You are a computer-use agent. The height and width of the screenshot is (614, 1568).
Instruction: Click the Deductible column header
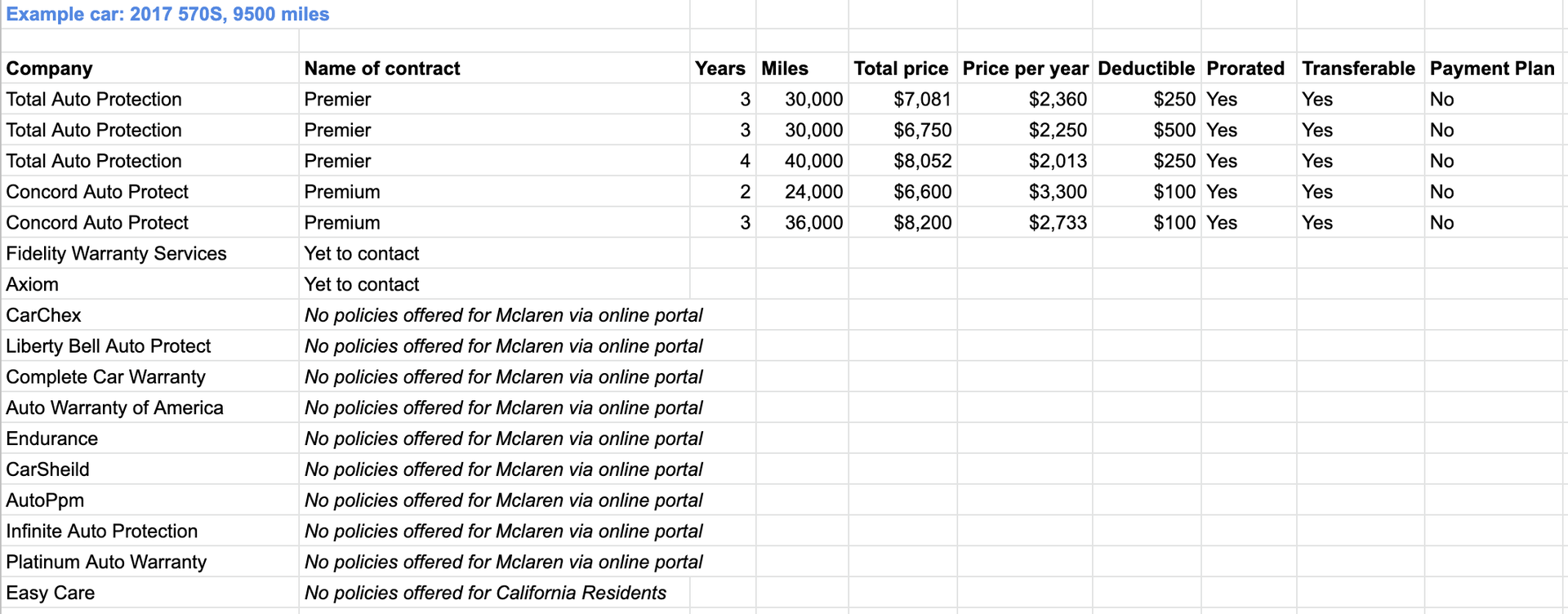(1147, 69)
